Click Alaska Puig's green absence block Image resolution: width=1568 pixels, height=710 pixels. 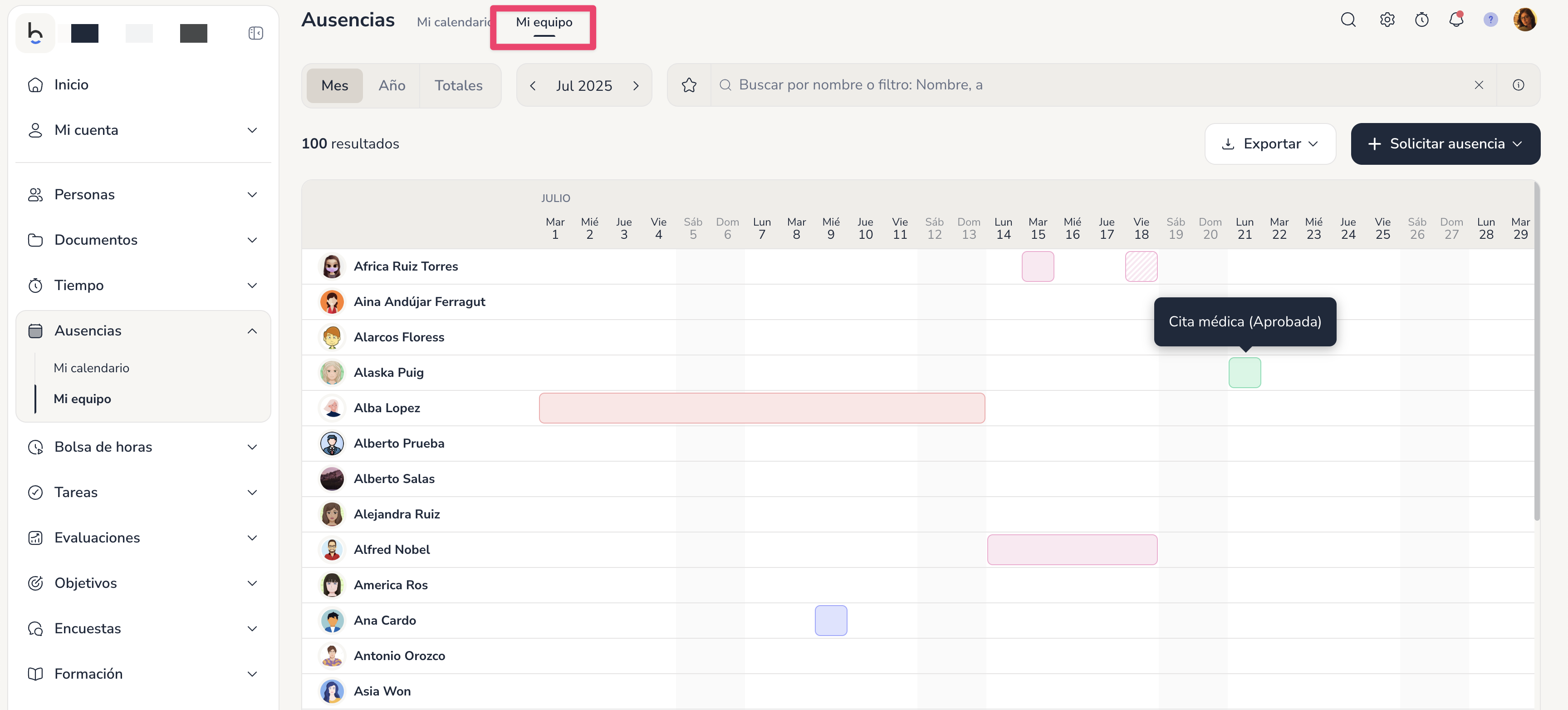[1244, 373]
